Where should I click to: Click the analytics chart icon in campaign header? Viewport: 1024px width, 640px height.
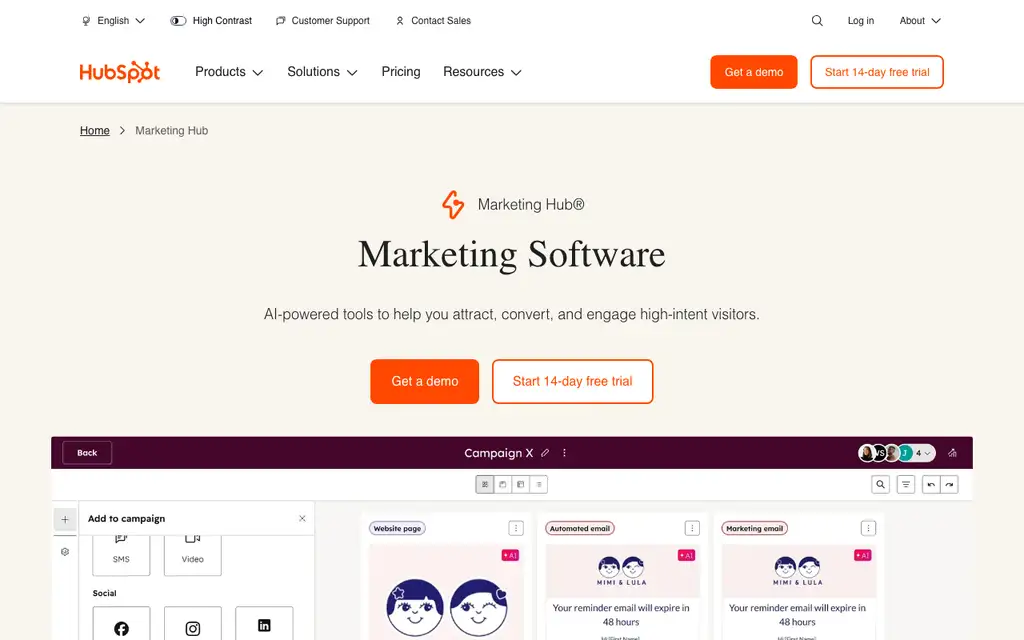[952, 453]
